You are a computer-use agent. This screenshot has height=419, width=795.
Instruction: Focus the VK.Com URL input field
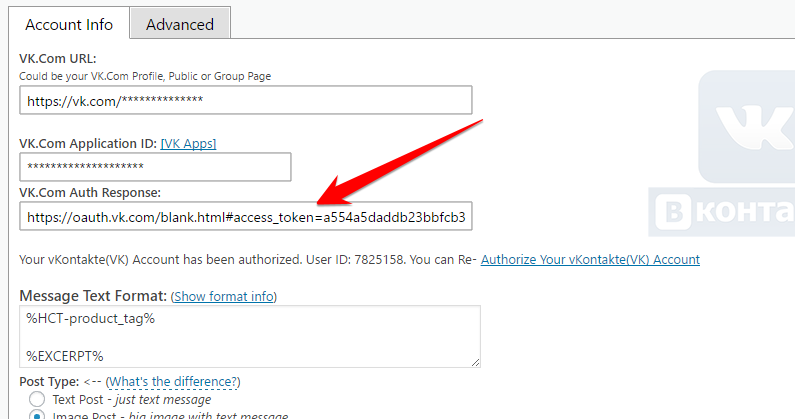[x=245, y=101]
